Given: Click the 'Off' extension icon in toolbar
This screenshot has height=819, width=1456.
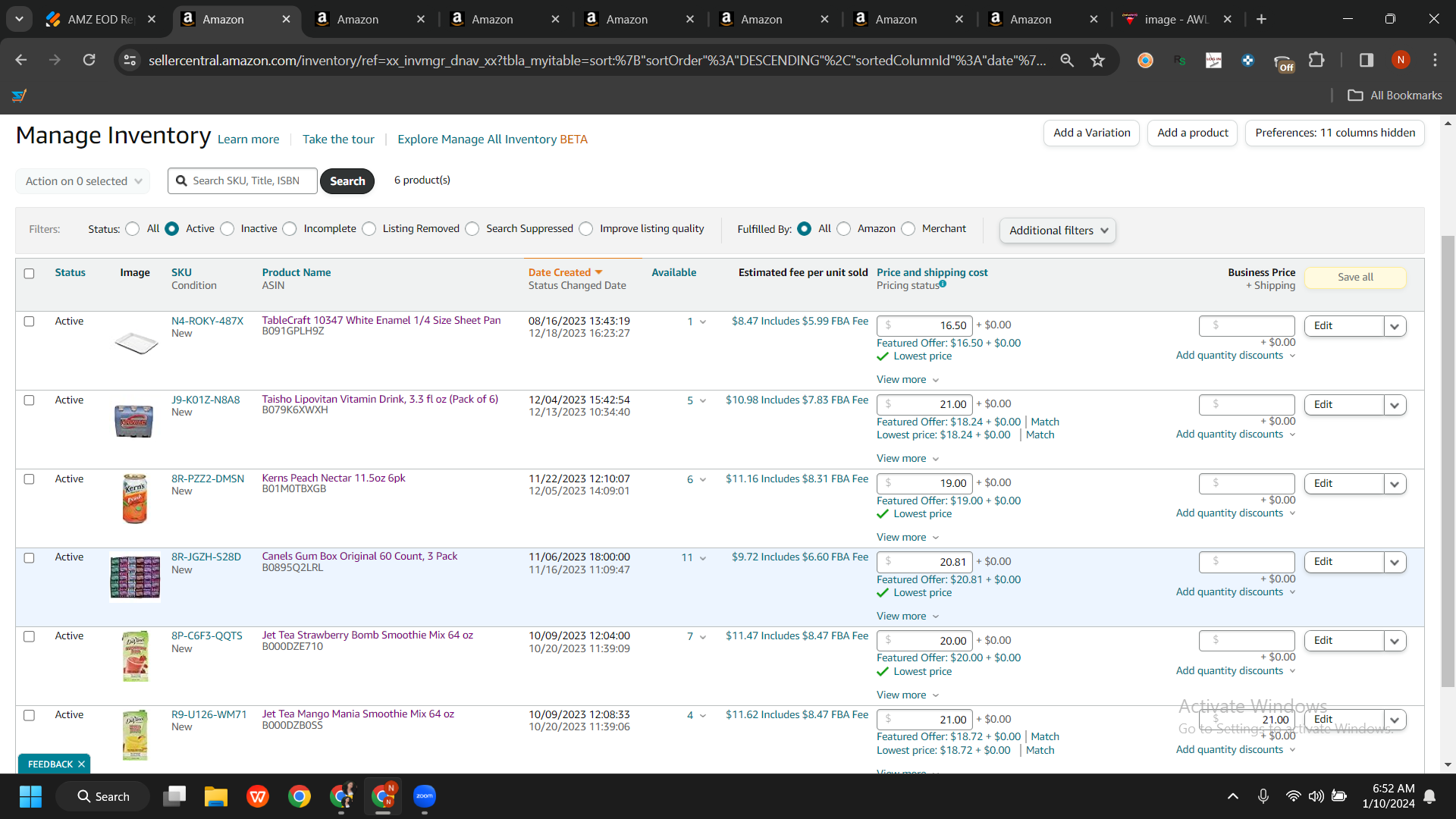Looking at the screenshot, I should click(1283, 62).
